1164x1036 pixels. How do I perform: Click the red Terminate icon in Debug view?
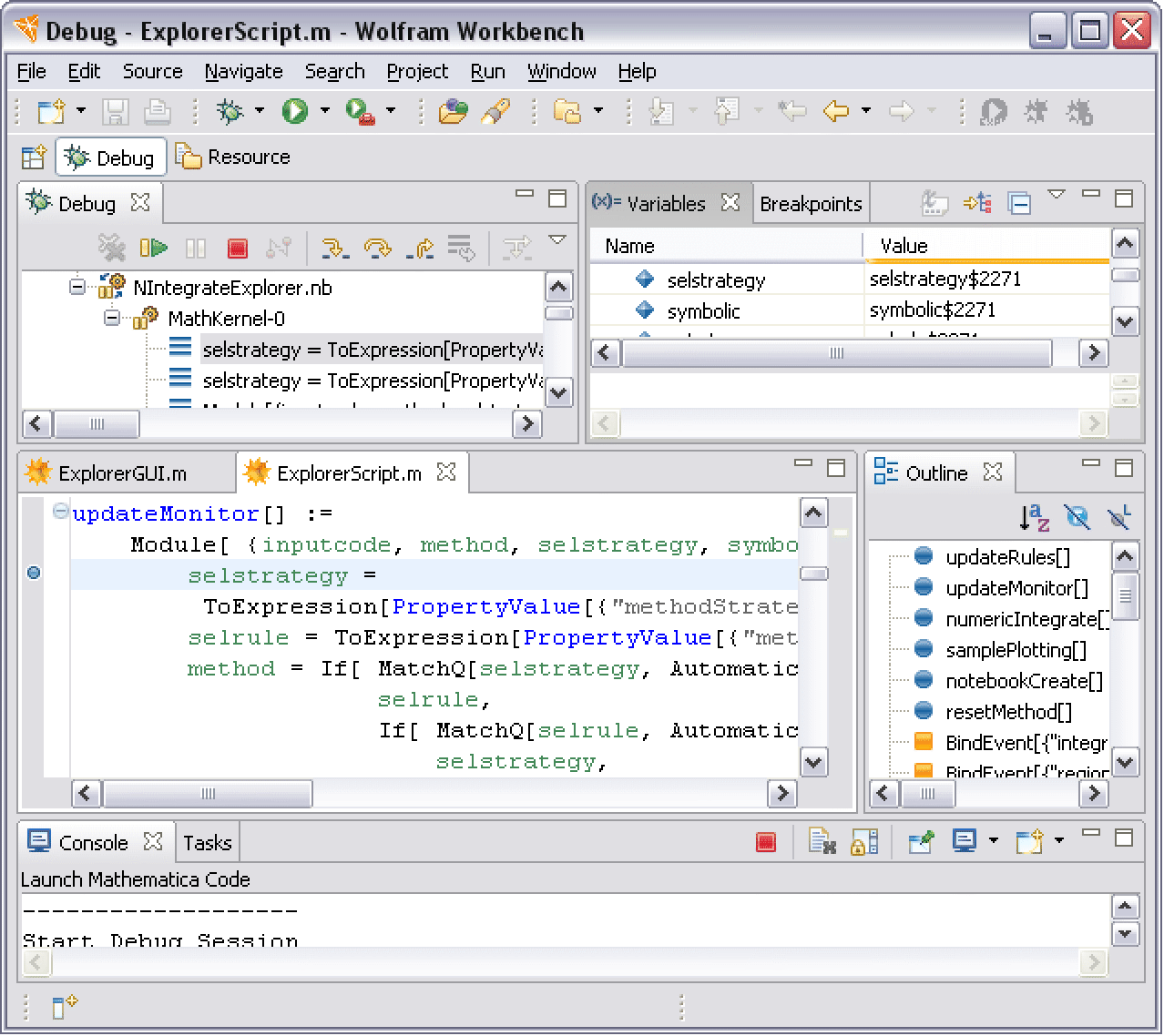(238, 248)
